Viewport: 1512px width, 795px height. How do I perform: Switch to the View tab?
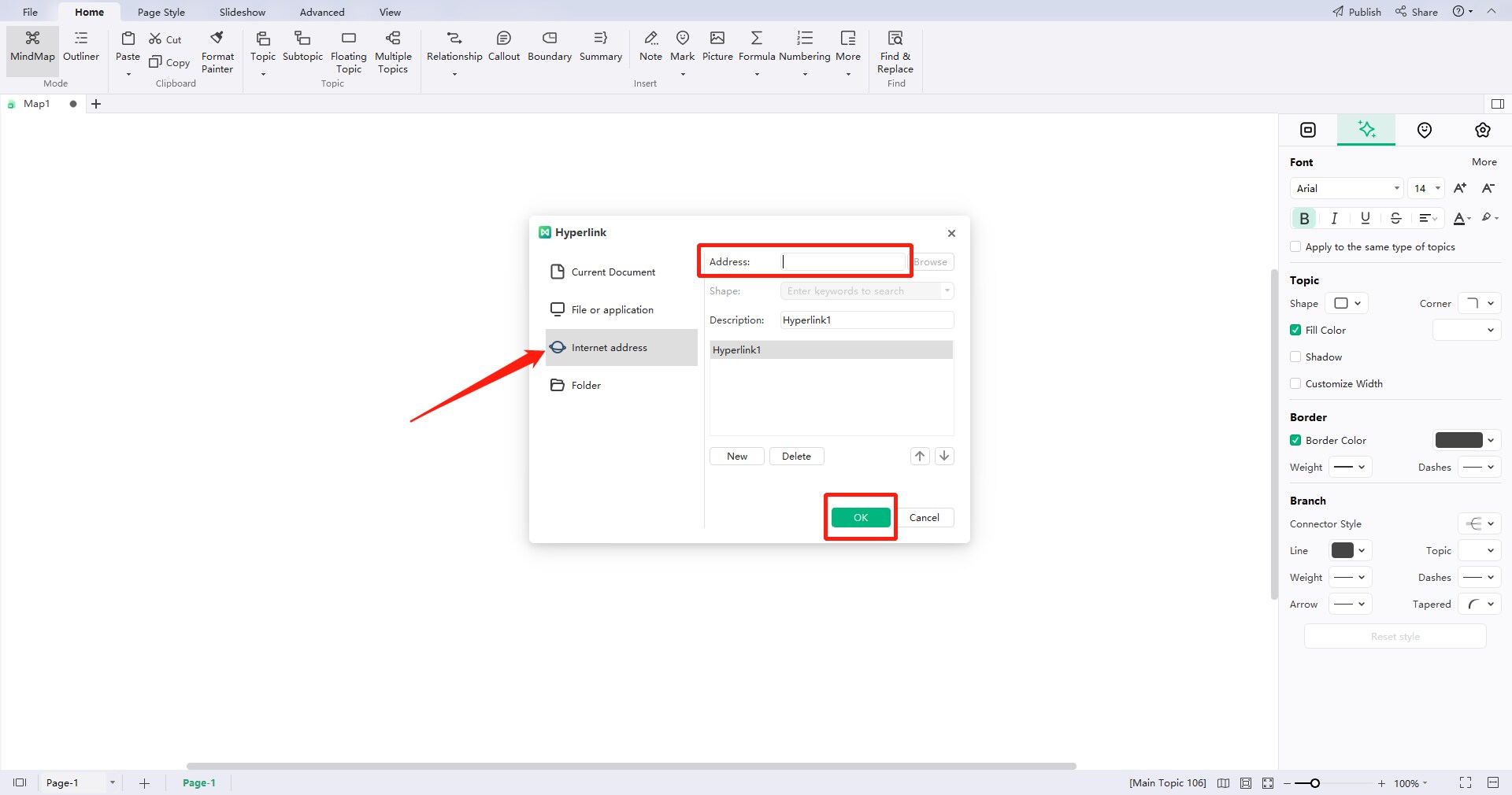390,12
